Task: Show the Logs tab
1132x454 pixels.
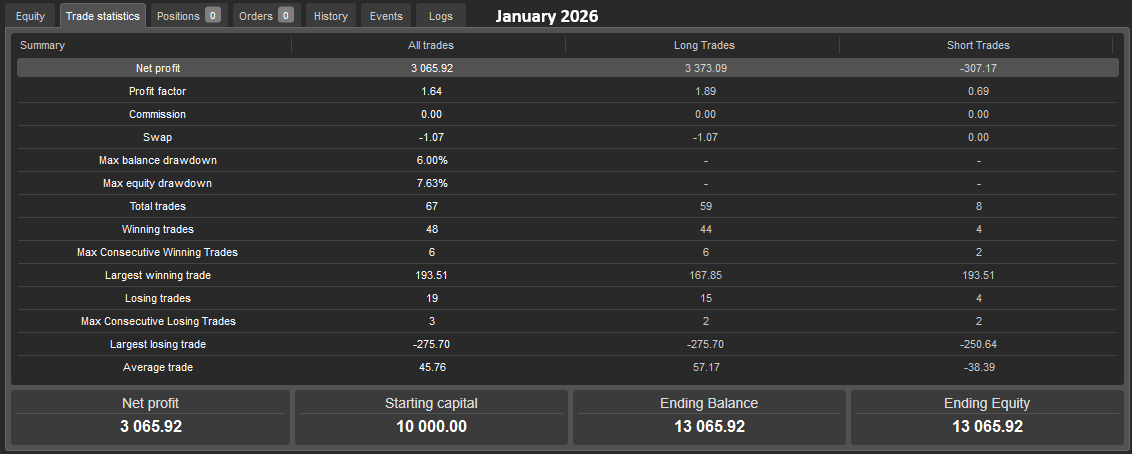Action: (440, 16)
